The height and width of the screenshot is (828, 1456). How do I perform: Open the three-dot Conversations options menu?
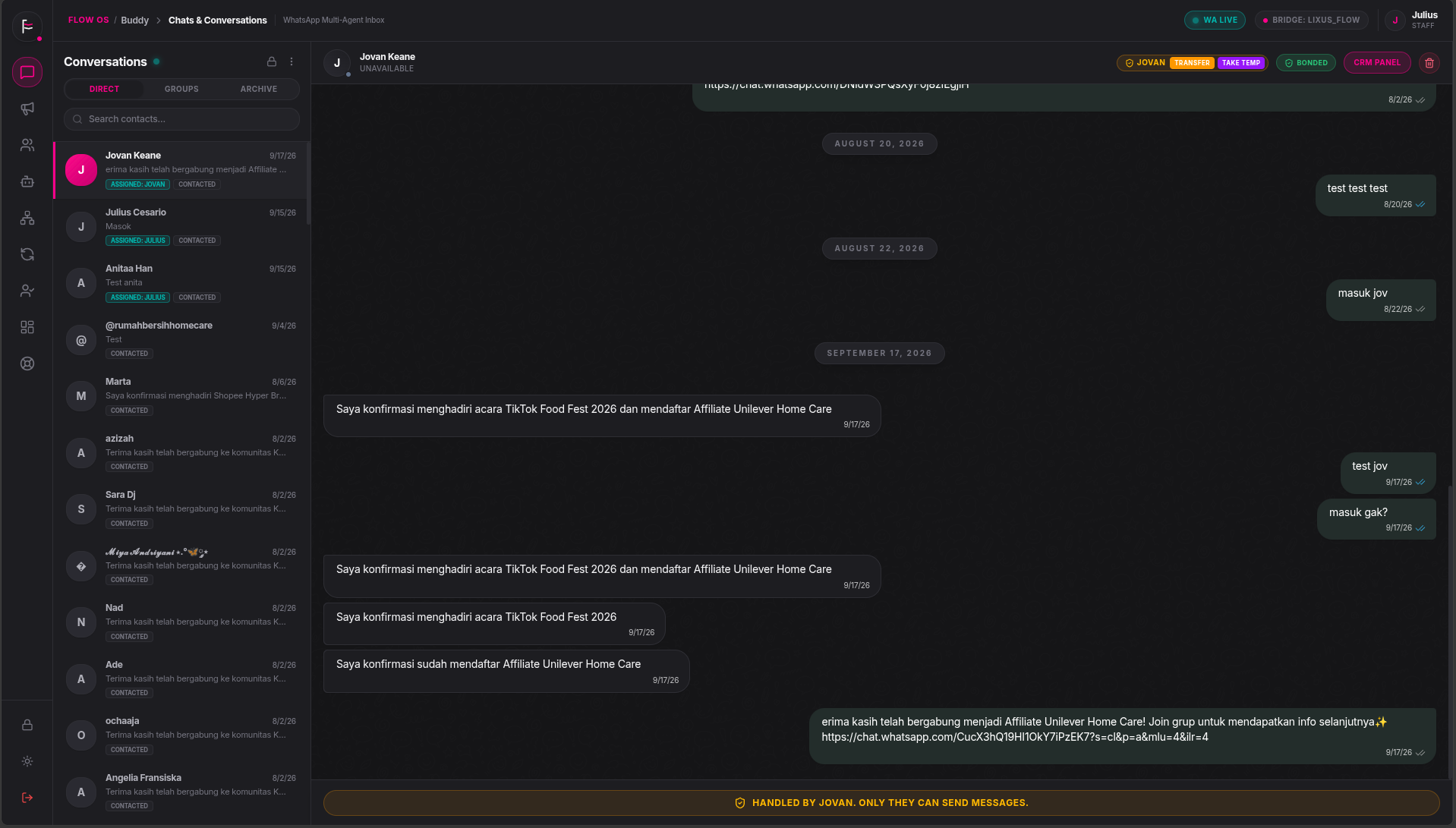pyautogui.click(x=292, y=61)
